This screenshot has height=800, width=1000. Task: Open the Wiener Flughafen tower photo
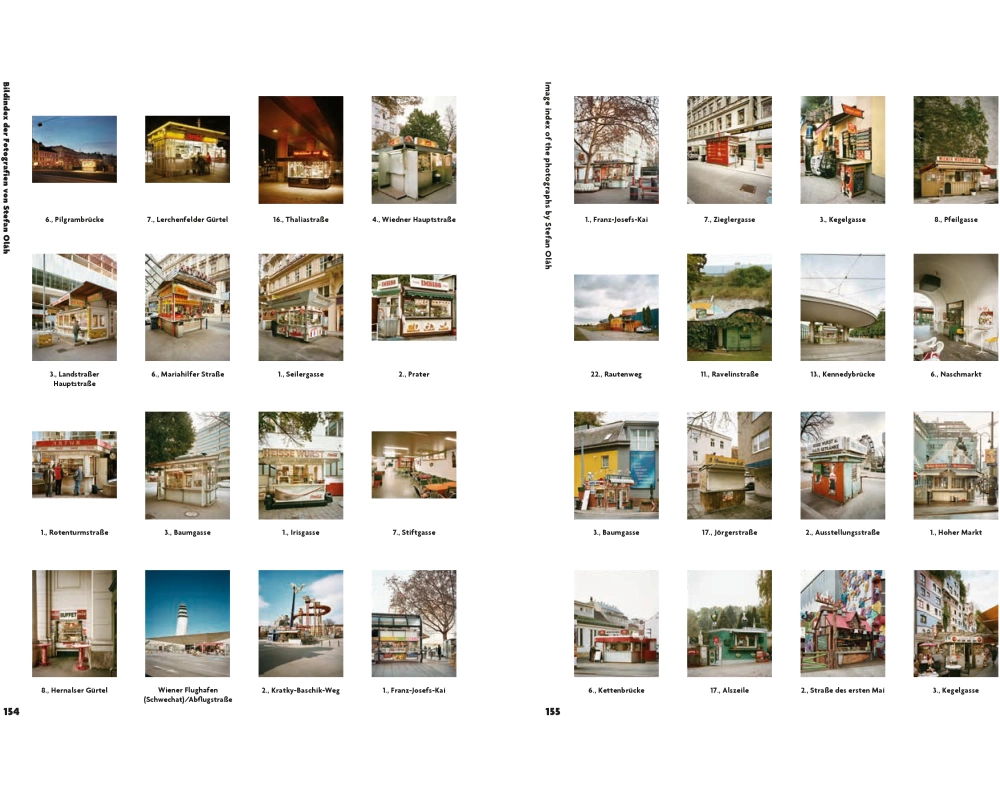pyautogui.click(x=187, y=624)
